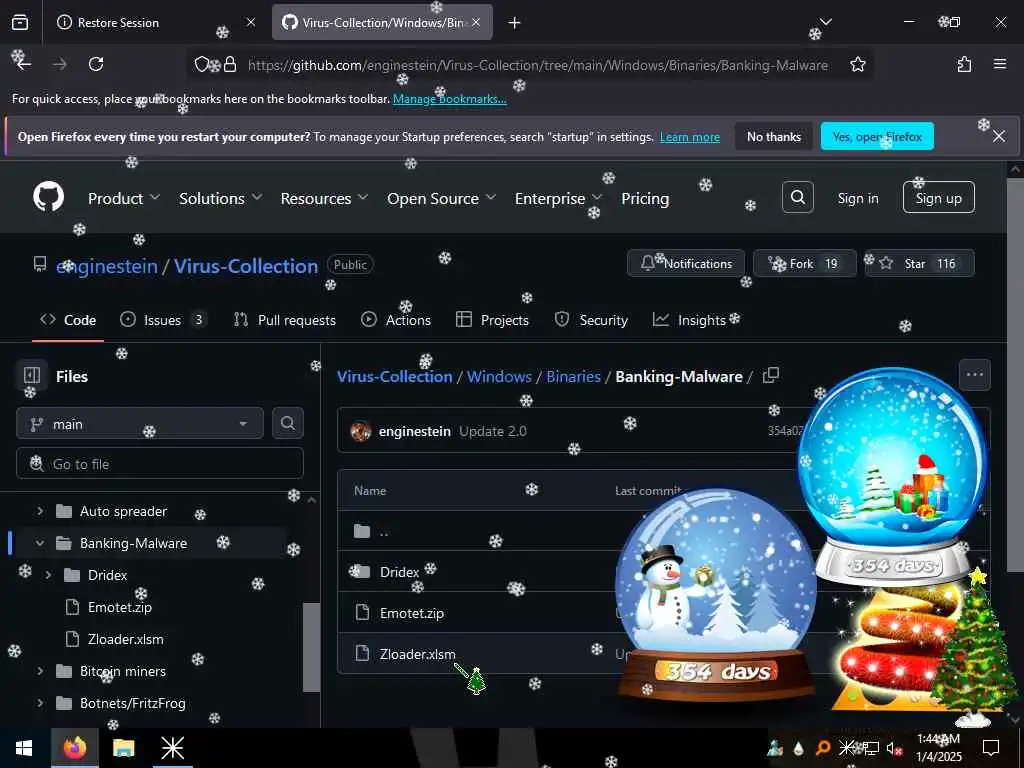1024x768 pixels.
Task: Go back with the browser back arrow
Action: [24, 64]
